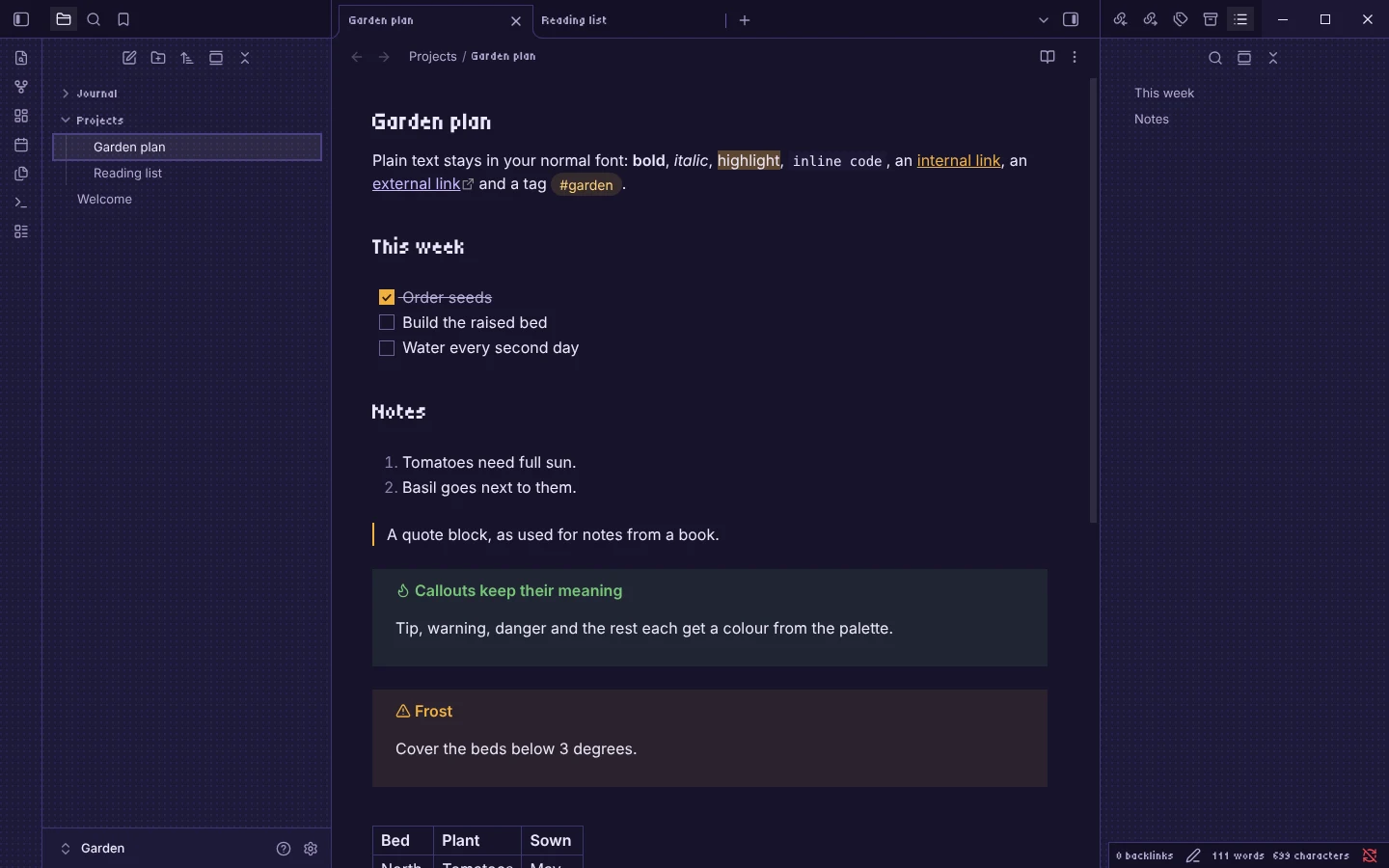Open the graph view from the ribbon
The image size is (1389, 868).
[x=21, y=87]
